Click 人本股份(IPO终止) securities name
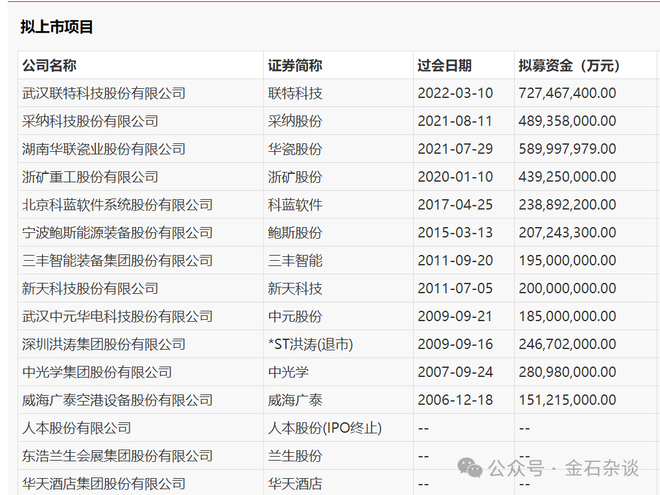Screen dimensions: 660x495 pos(325,428)
